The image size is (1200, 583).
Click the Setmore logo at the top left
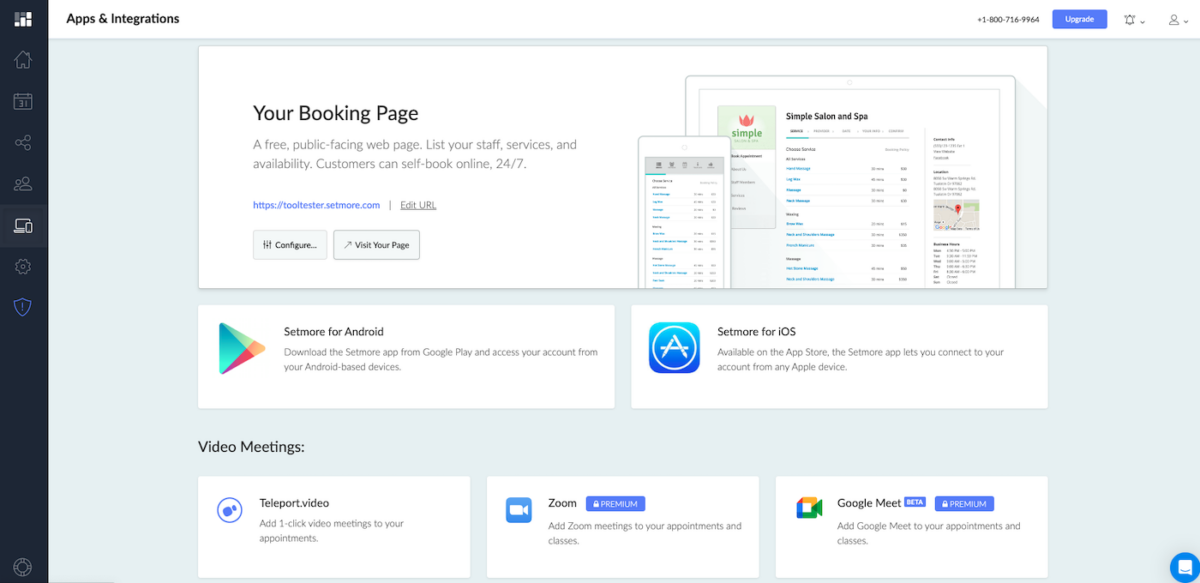click(23, 18)
